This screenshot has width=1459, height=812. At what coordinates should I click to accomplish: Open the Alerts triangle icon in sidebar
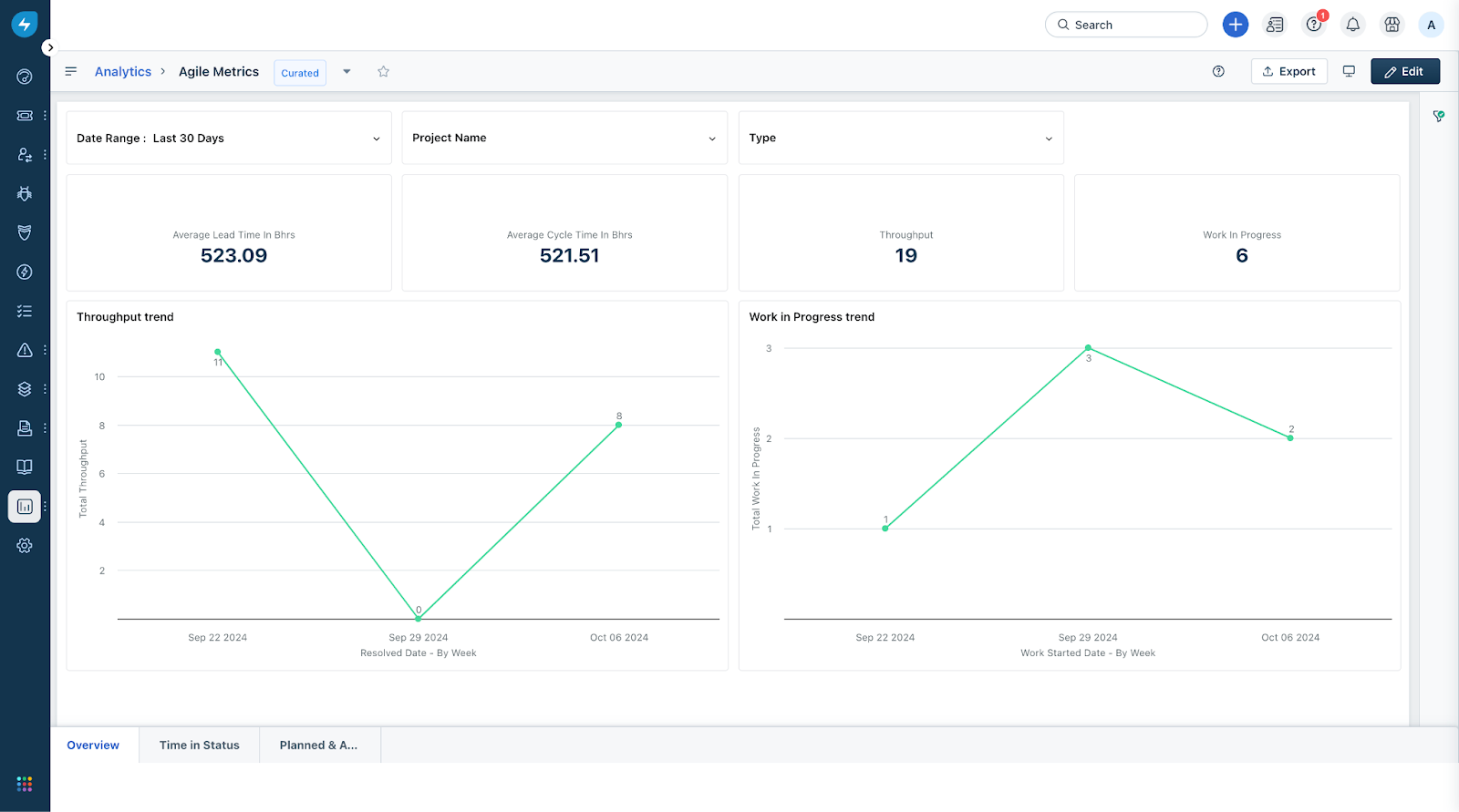(25, 350)
